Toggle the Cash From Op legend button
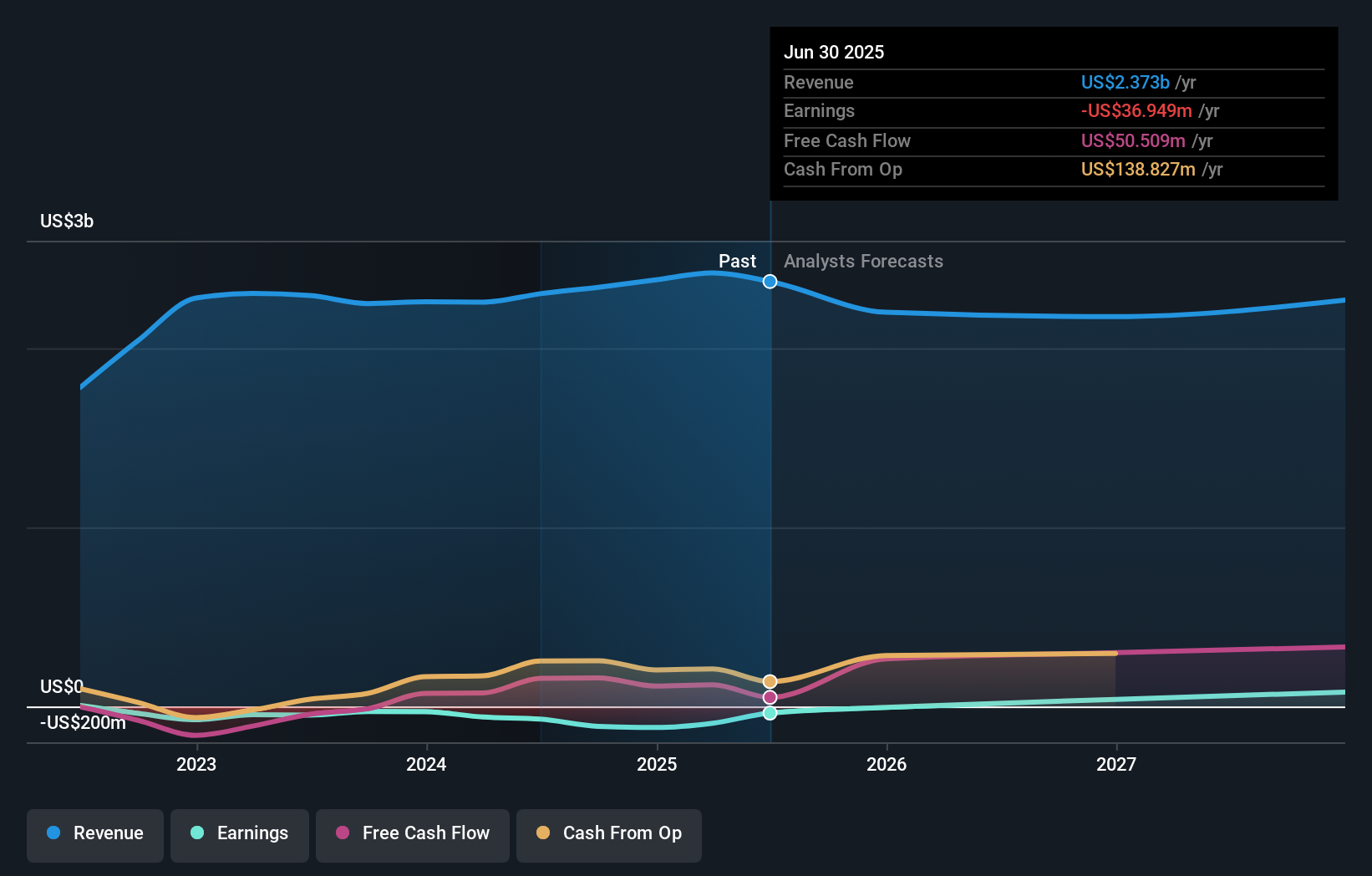Viewport: 1372px width, 876px height. pos(609,835)
